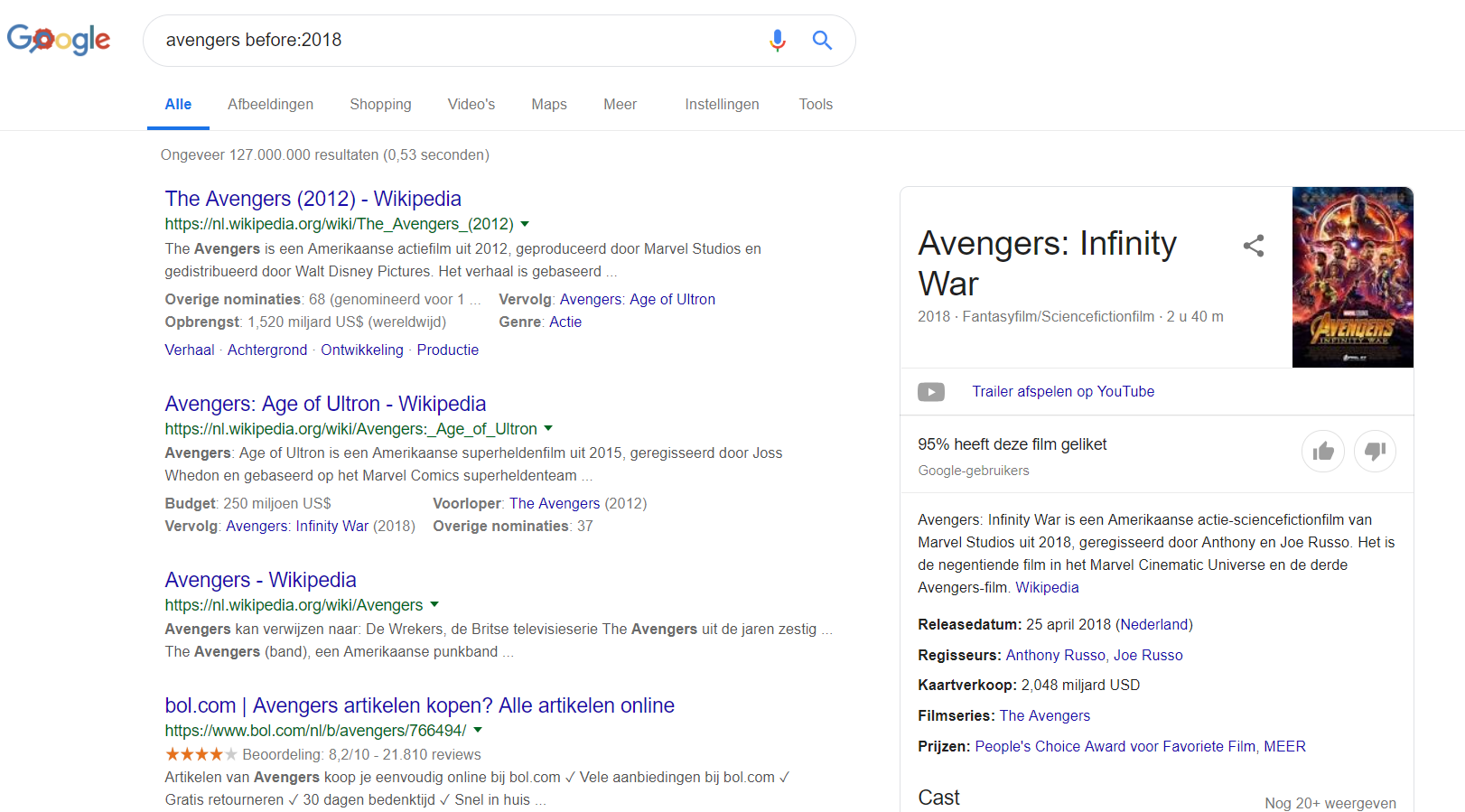Click Trailer afspelen op YouTube link

pyautogui.click(x=1063, y=392)
